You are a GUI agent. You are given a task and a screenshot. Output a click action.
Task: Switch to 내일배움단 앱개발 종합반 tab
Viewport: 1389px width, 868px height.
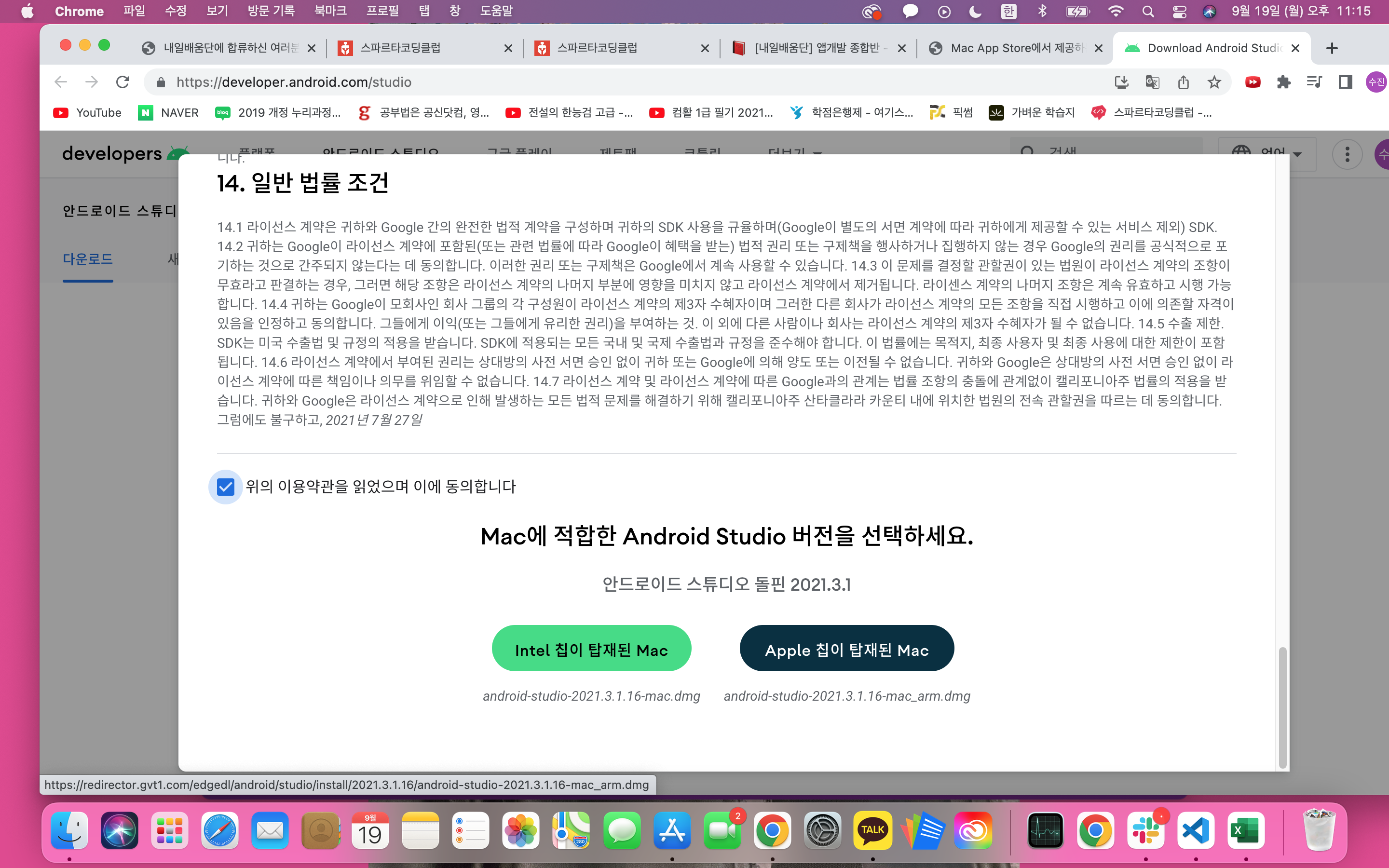(818, 48)
